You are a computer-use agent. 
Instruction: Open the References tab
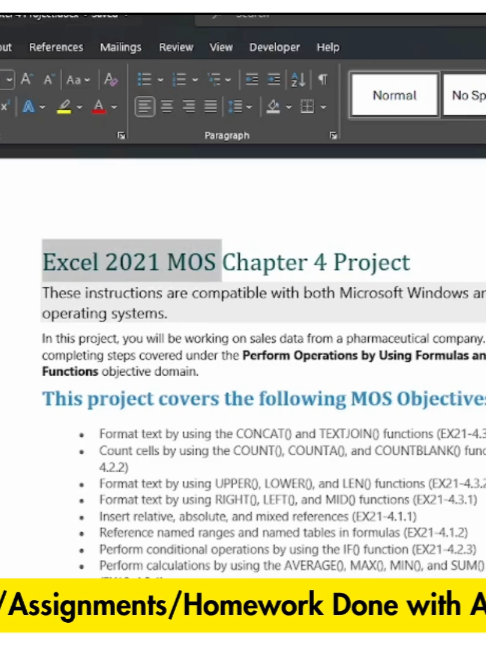[56, 47]
